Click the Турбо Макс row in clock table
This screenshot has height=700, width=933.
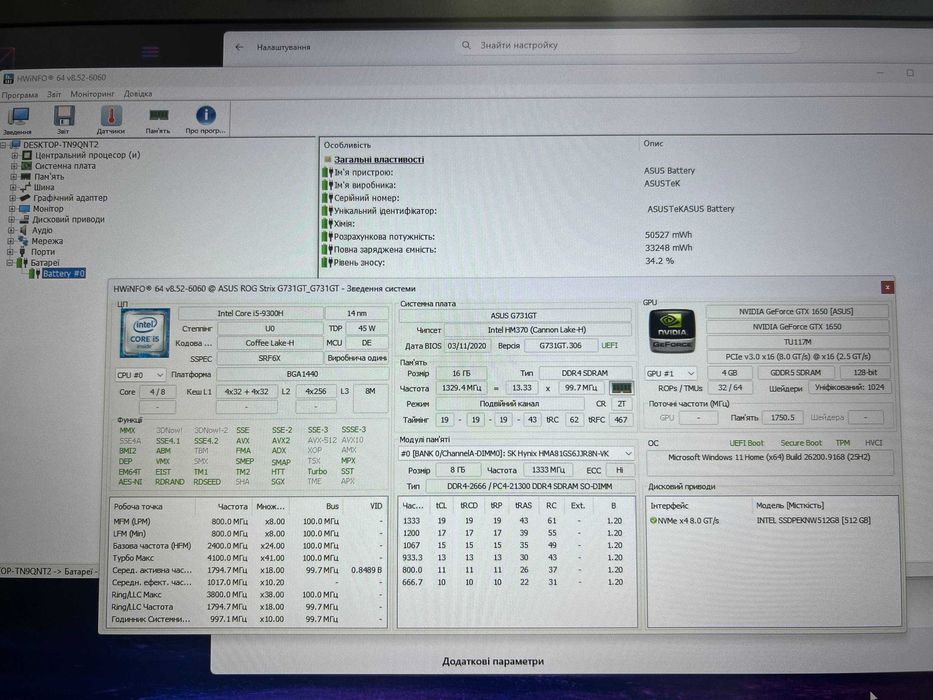pos(248,558)
